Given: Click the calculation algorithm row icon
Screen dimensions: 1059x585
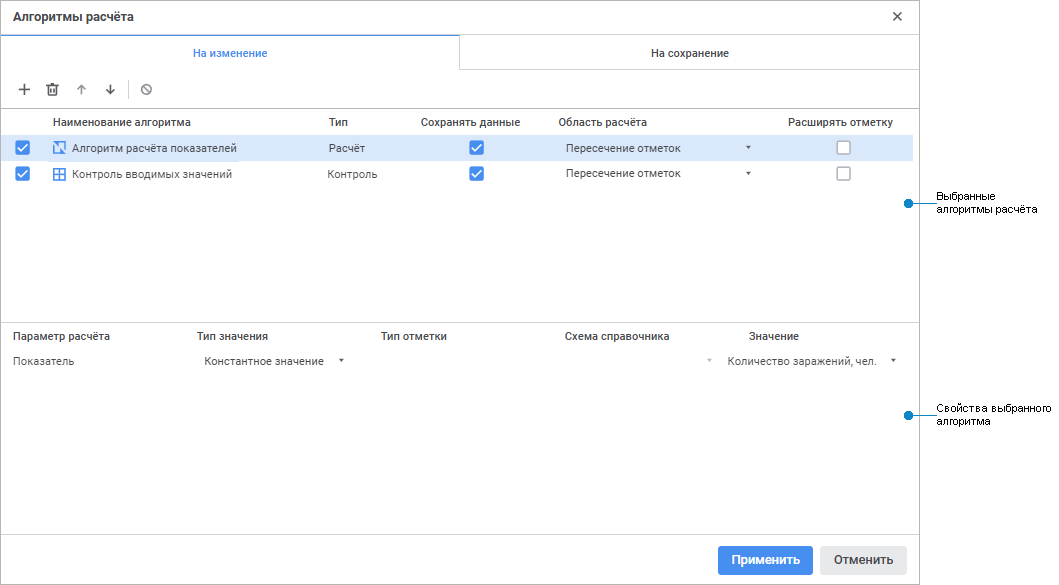Looking at the screenshot, I should 59,148.
